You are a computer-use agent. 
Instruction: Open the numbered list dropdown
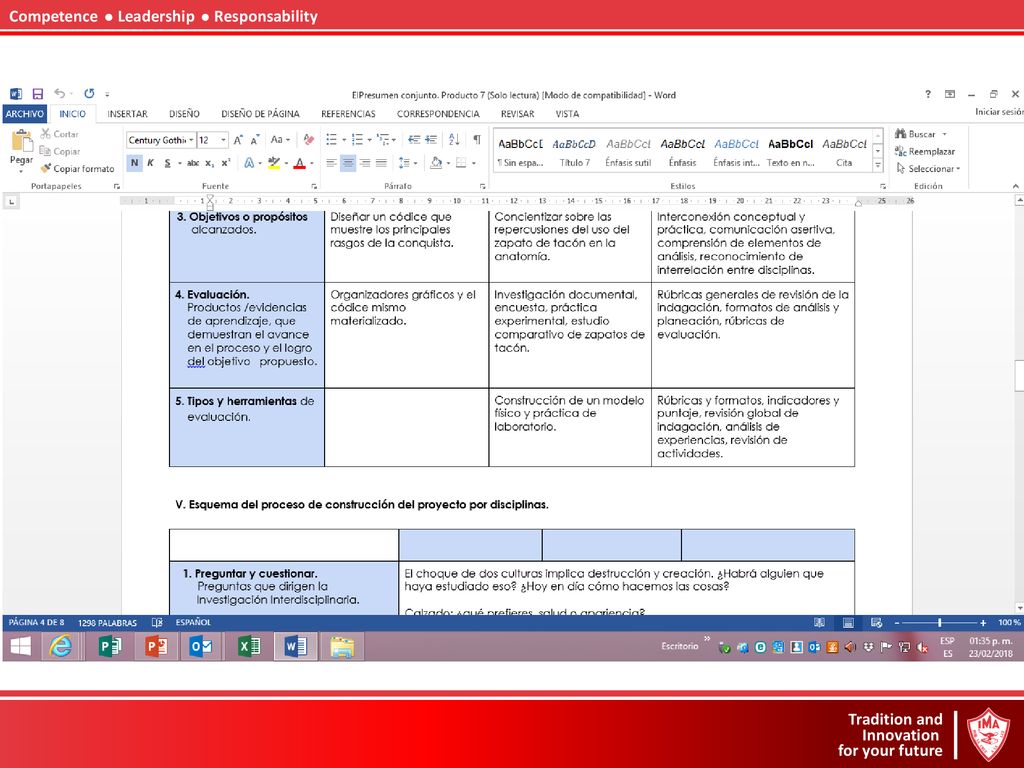pos(370,140)
